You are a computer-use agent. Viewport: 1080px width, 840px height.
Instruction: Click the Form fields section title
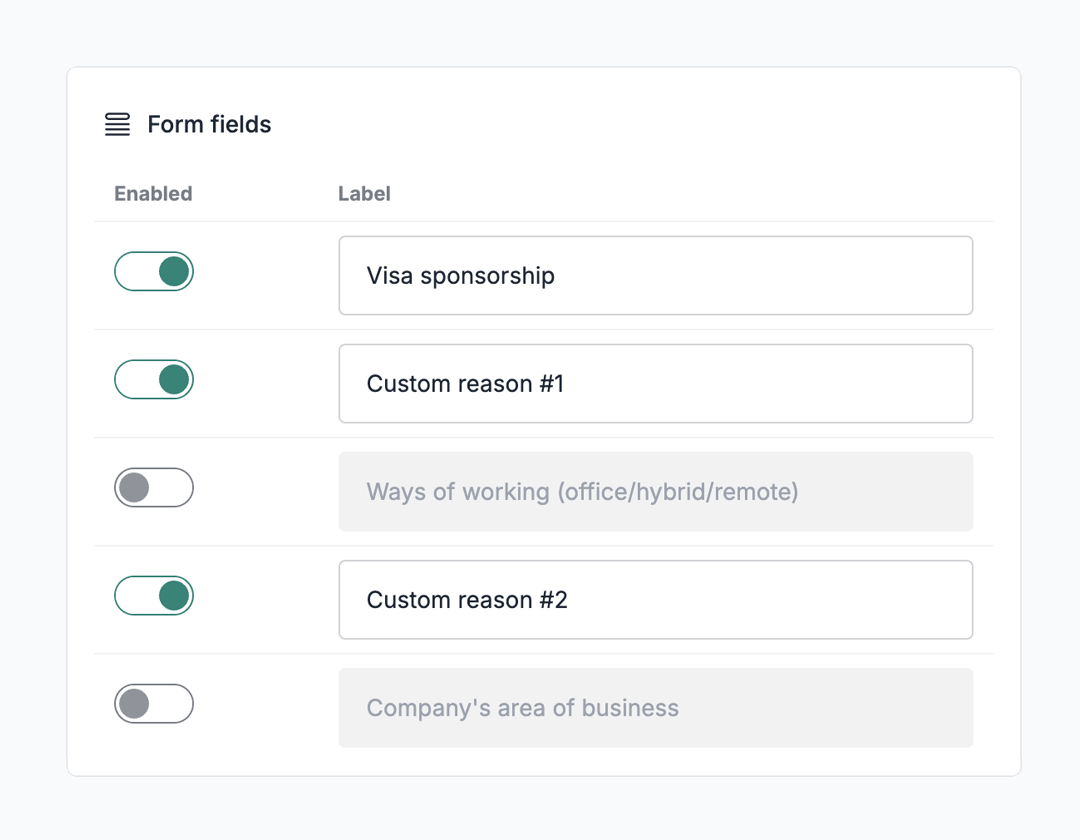point(209,125)
